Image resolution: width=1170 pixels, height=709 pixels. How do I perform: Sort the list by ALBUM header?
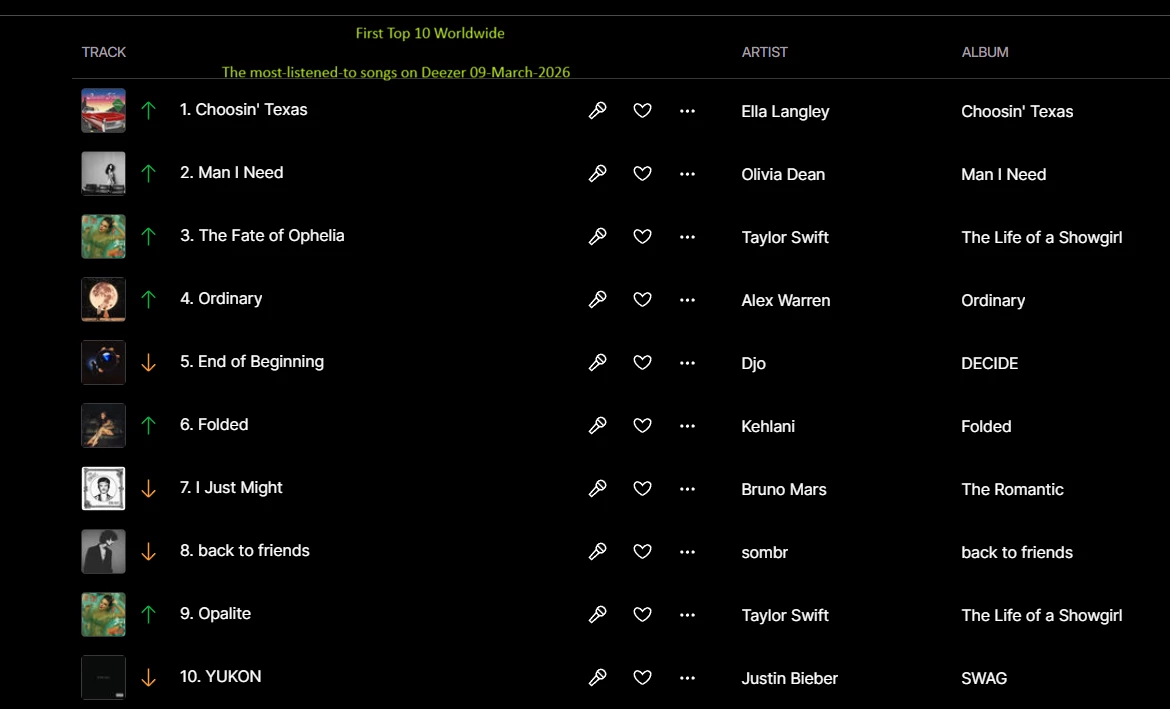point(985,52)
